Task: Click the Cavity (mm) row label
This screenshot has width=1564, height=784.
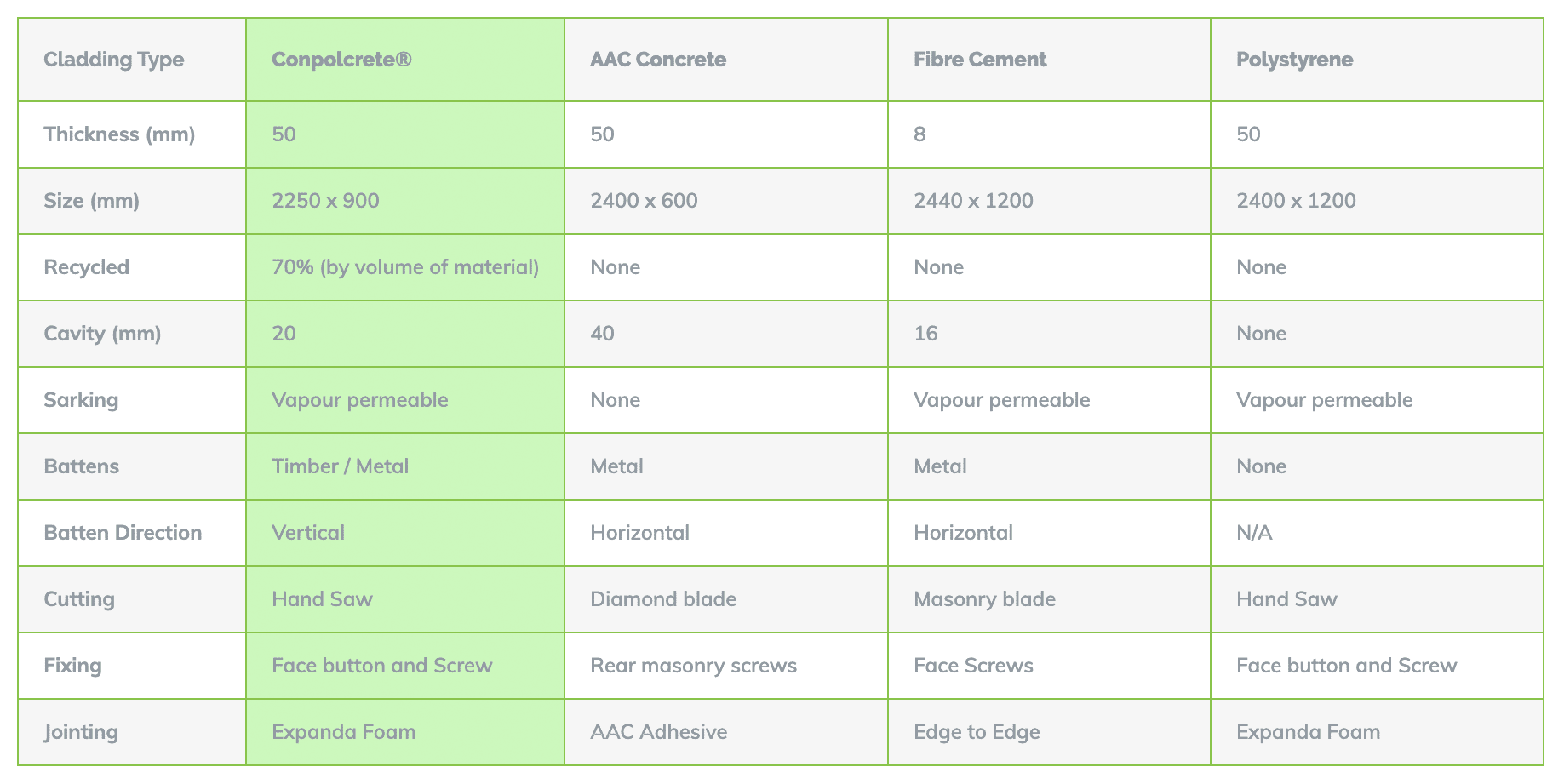Action: click(132, 334)
